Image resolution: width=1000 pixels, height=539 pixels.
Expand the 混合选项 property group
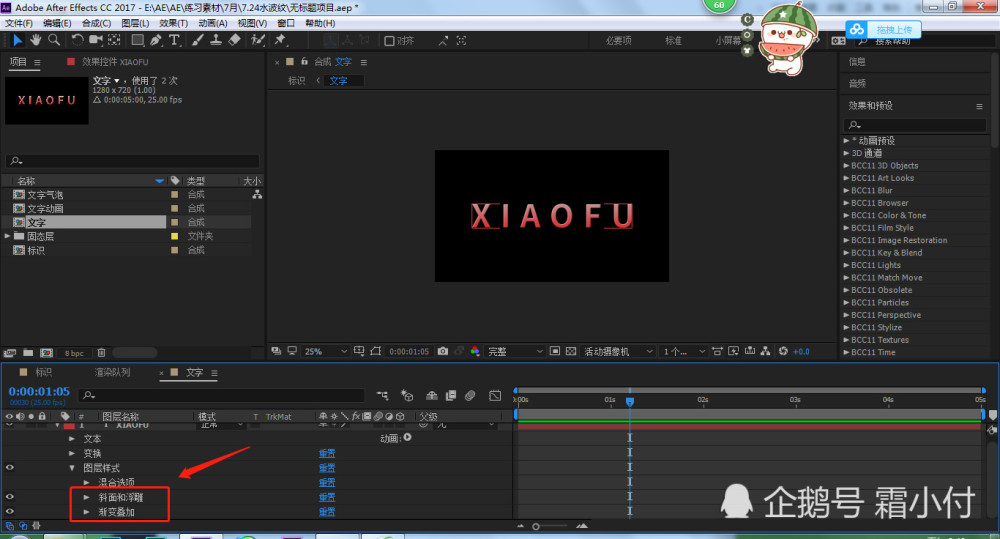click(x=87, y=482)
